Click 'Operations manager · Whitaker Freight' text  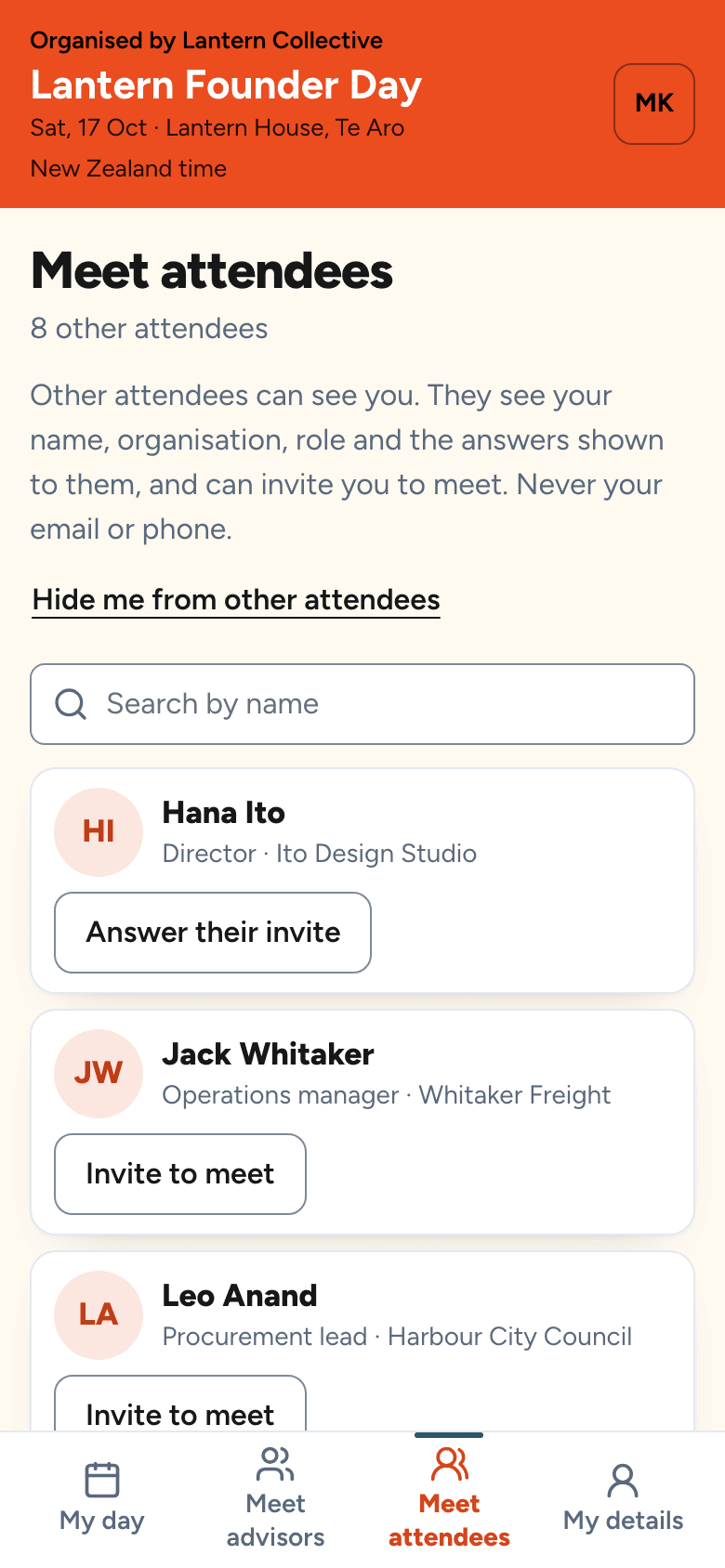(x=387, y=1095)
